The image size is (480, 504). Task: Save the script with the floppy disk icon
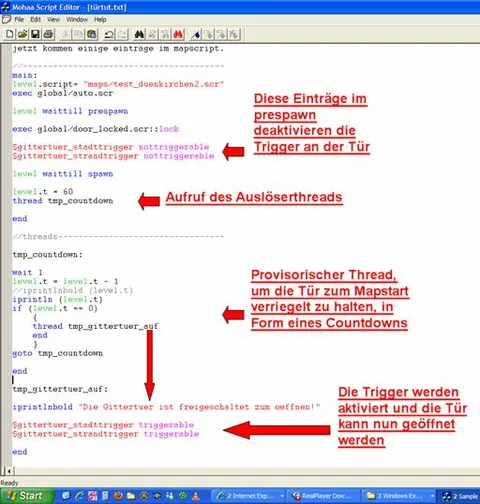click(x=35, y=34)
